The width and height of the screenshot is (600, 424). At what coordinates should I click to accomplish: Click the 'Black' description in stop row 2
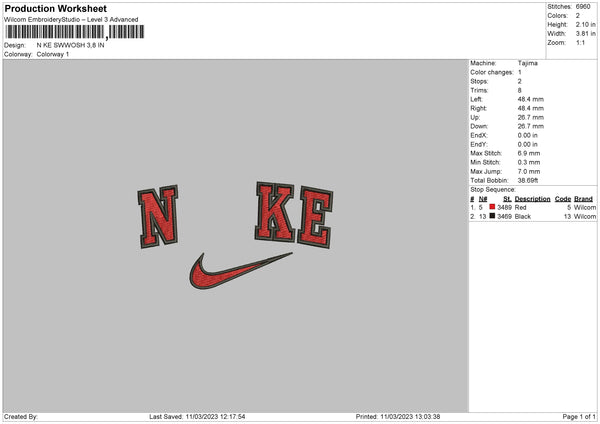tap(523, 217)
